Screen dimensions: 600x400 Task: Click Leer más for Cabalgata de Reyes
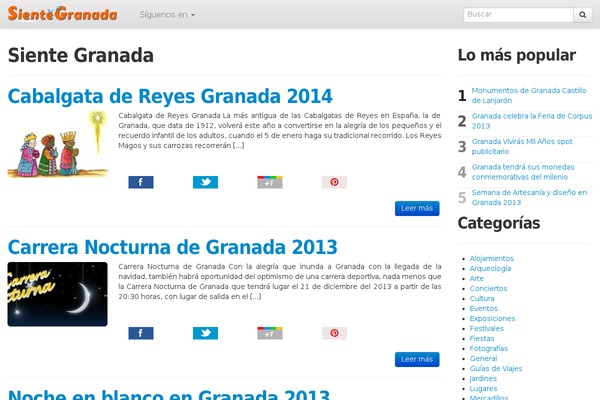(x=417, y=208)
